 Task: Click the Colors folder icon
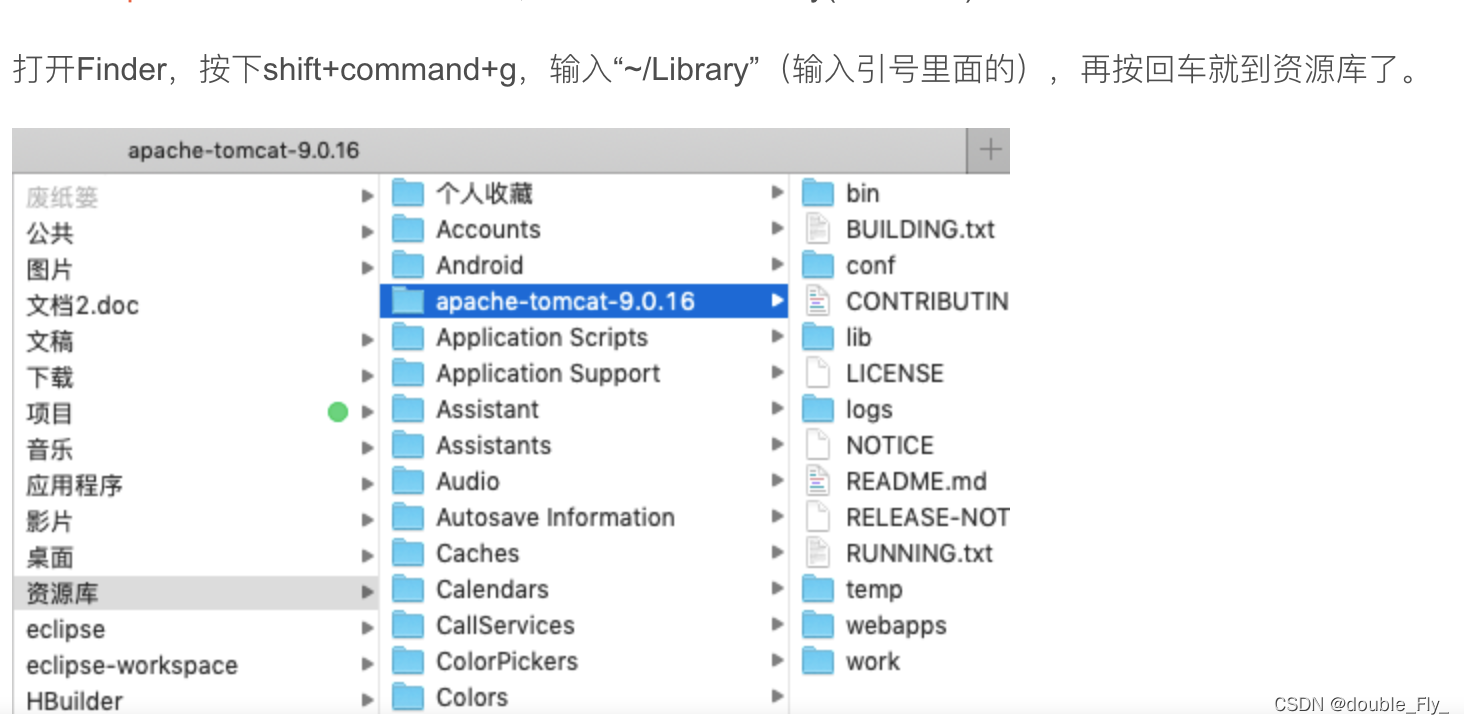408,697
